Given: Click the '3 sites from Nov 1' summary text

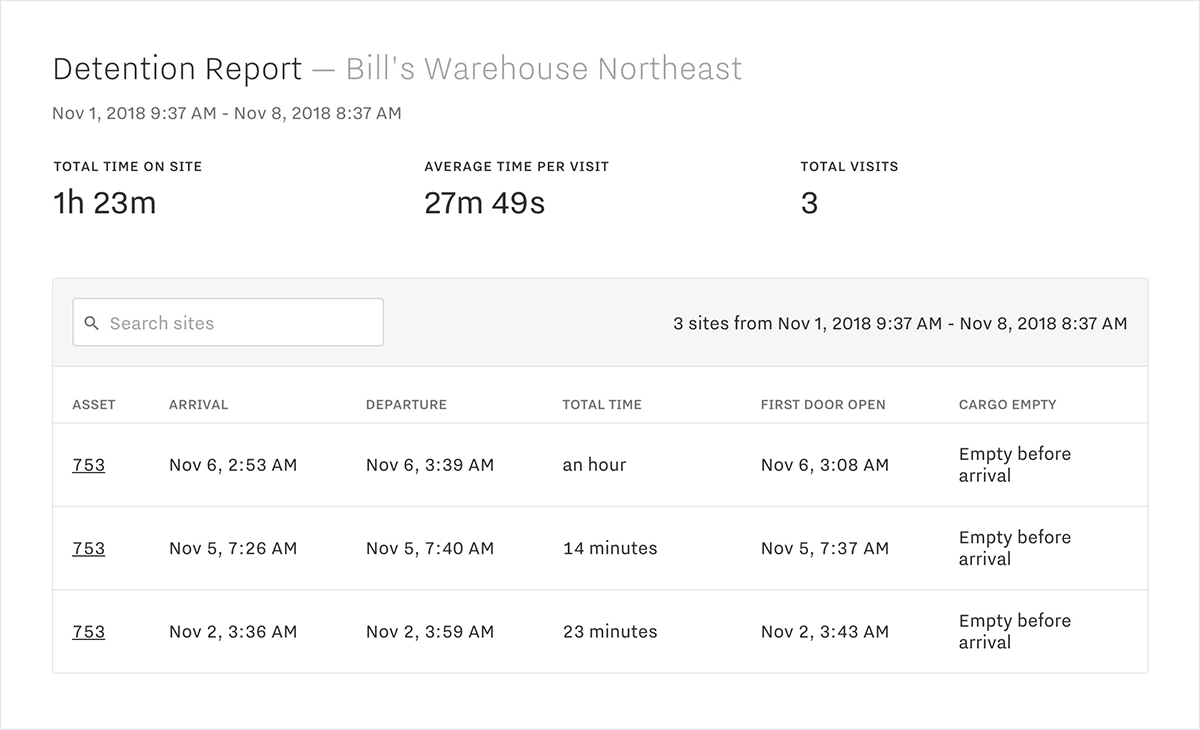Looking at the screenshot, I should pyautogui.click(x=900, y=323).
